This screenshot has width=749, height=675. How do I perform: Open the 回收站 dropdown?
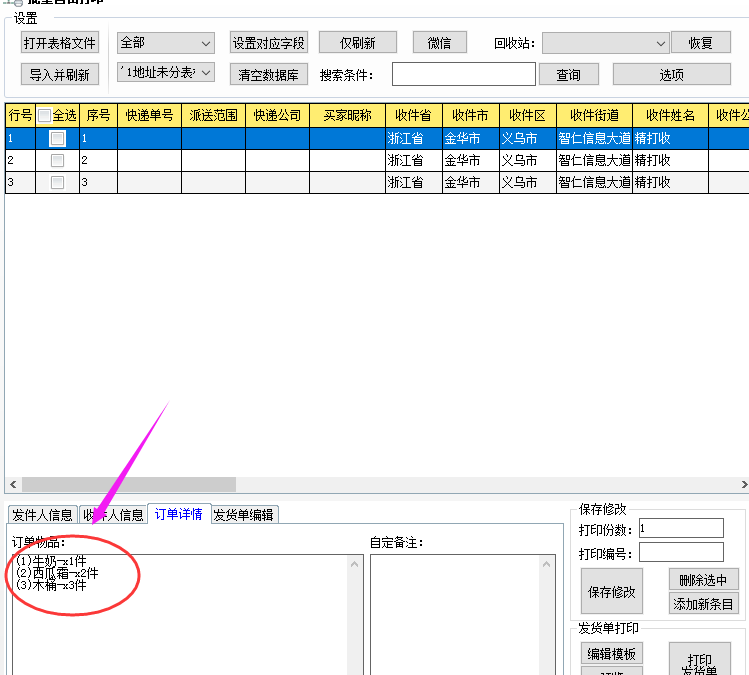point(605,43)
